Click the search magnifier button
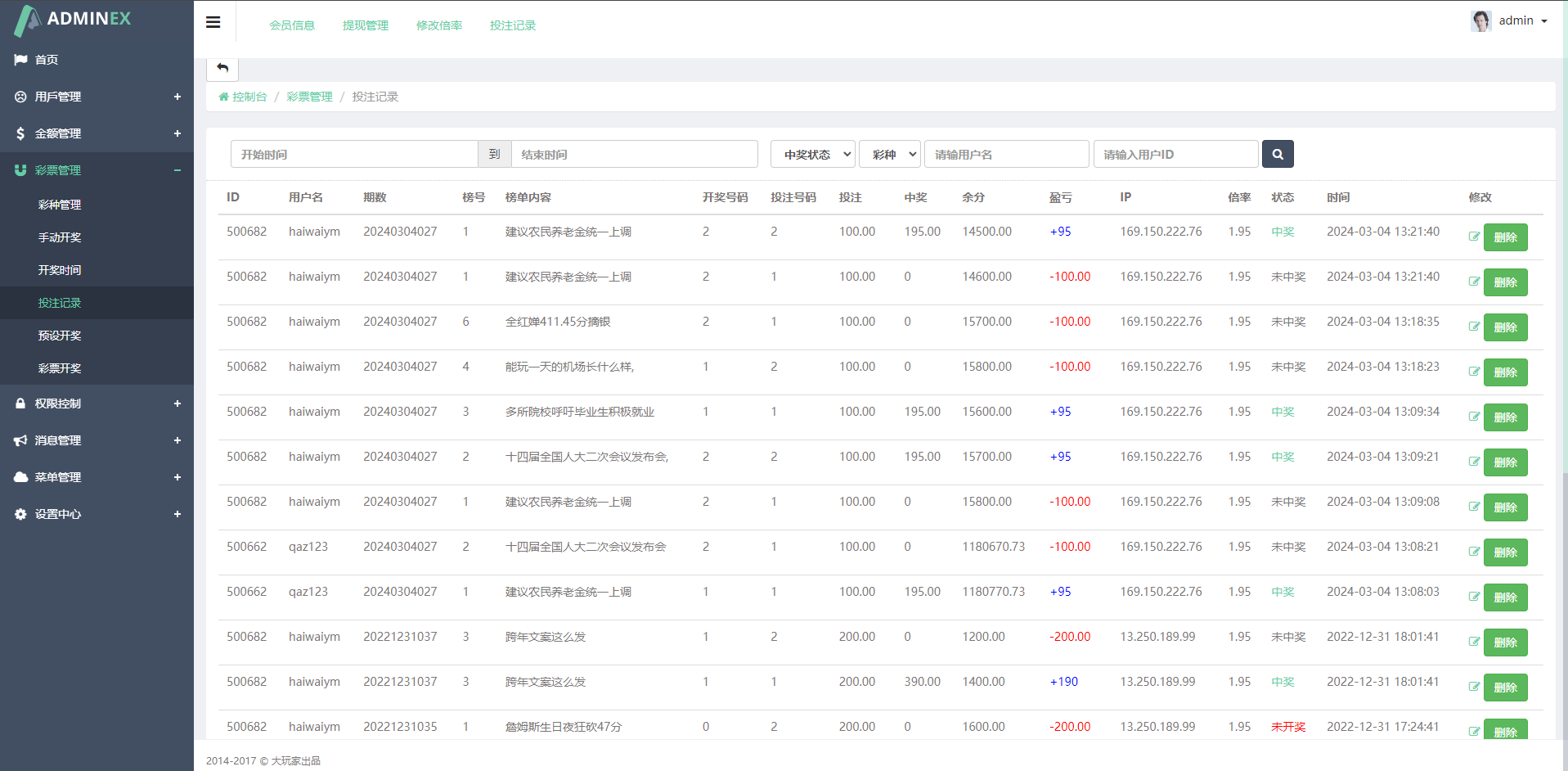This screenshot has height=771, width=1568. tap(1278, 154)
